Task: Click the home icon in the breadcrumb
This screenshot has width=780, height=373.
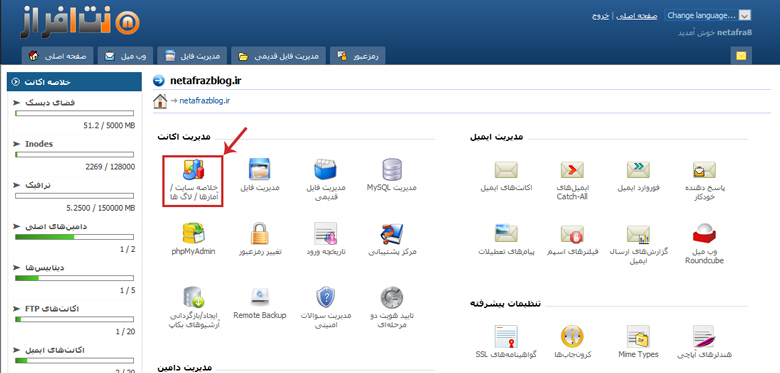Action: coord(160,101)
